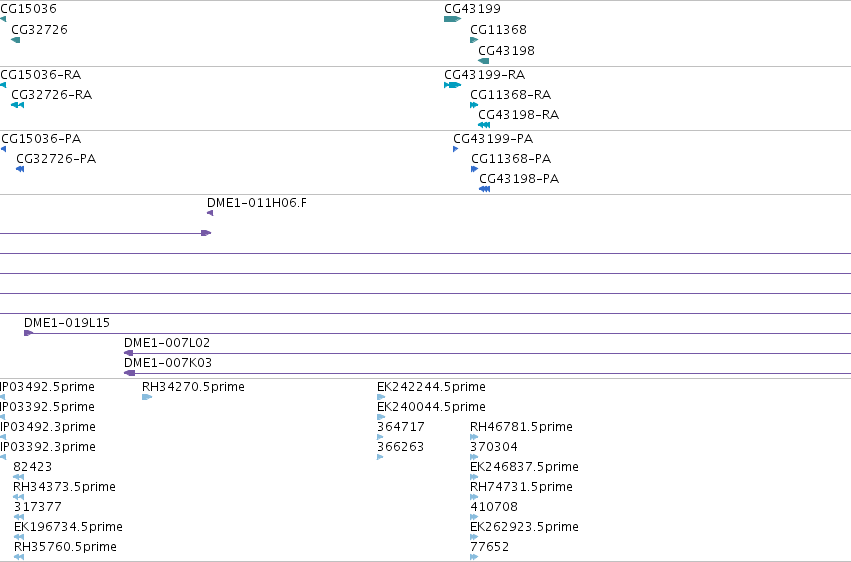Click the CG15036 gene label

tap(28, 9)
